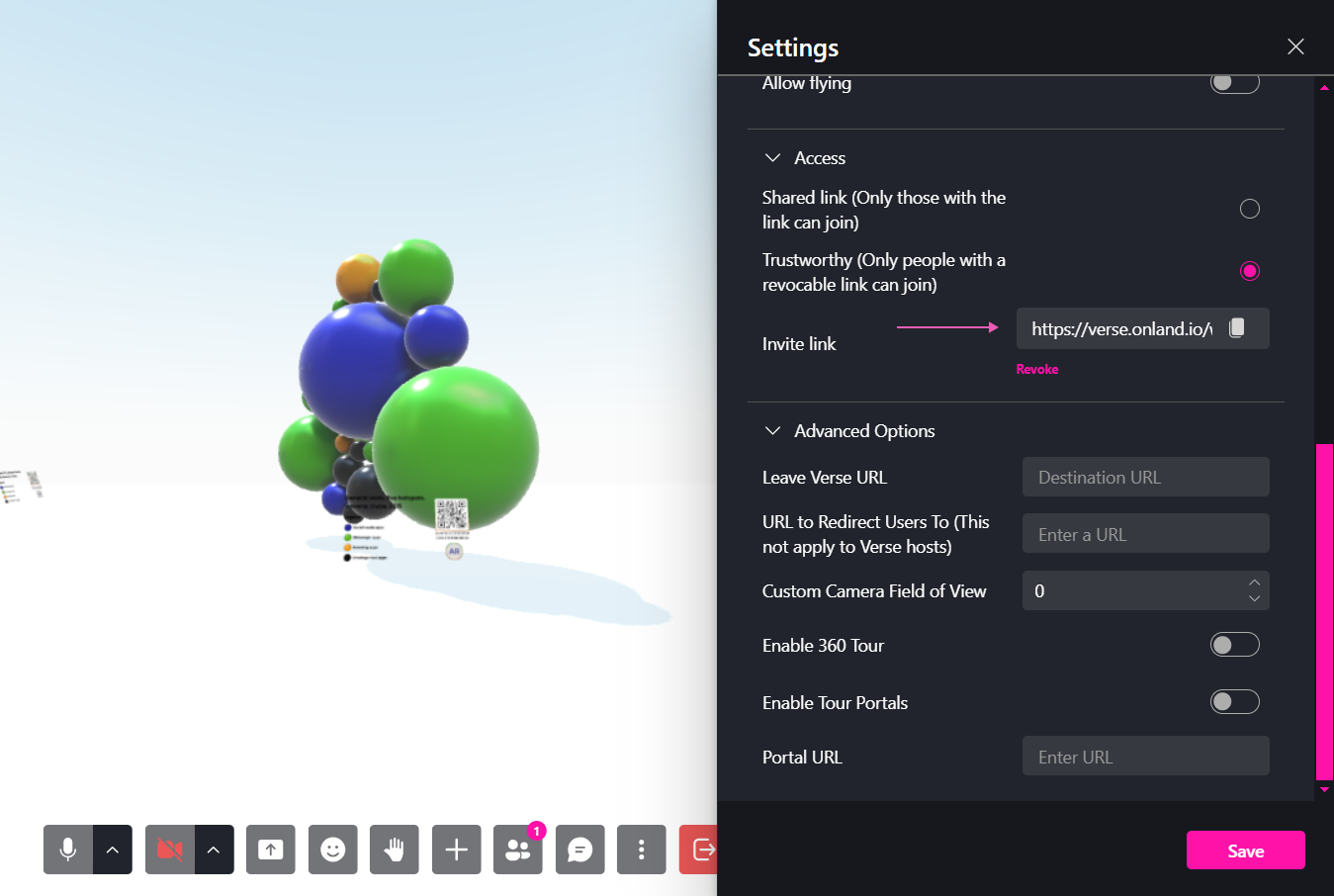Select the Shared link access option
Screen dimensions: 1334x896
1249,209
